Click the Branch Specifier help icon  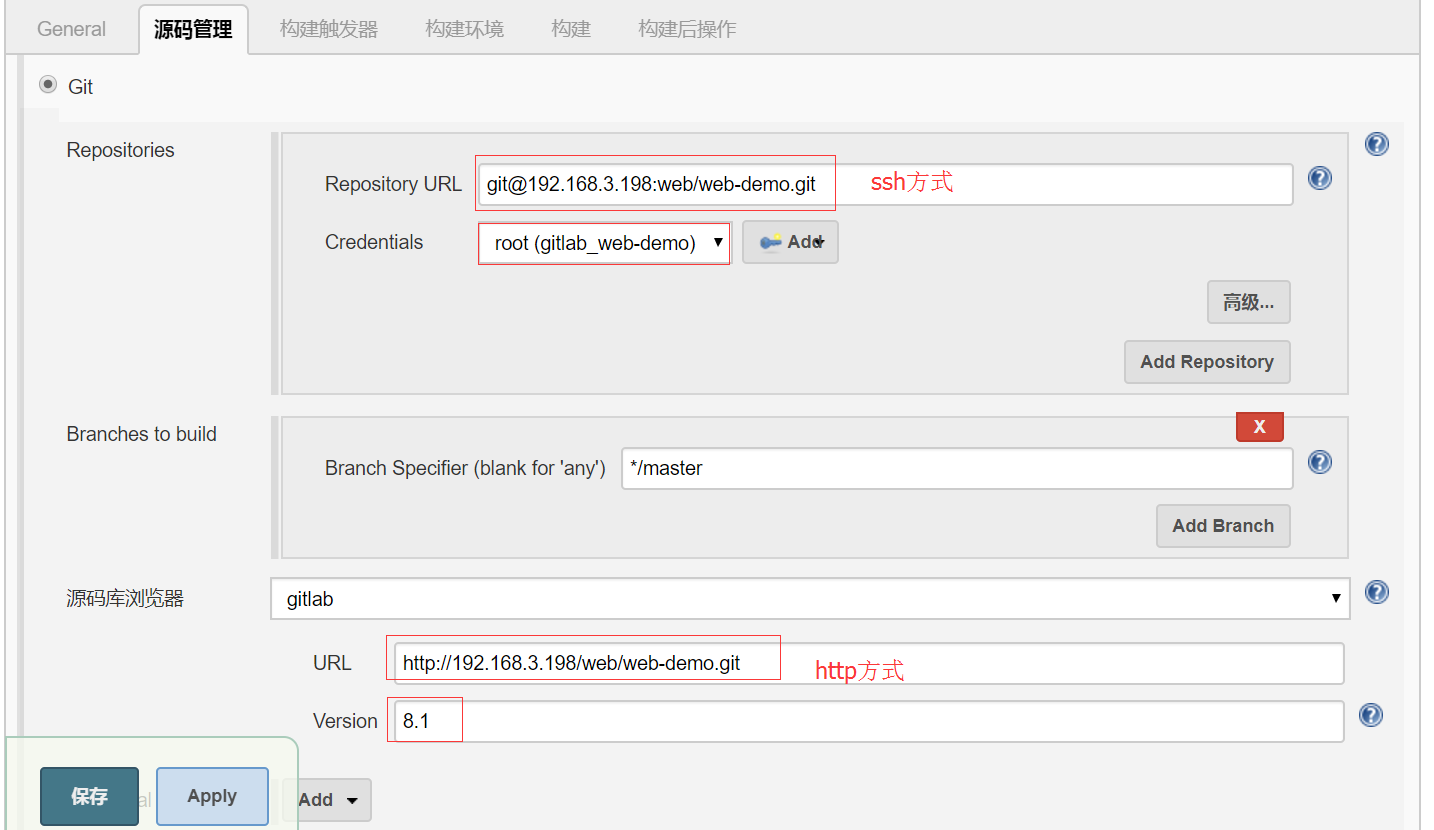(x=1320, y=462)
